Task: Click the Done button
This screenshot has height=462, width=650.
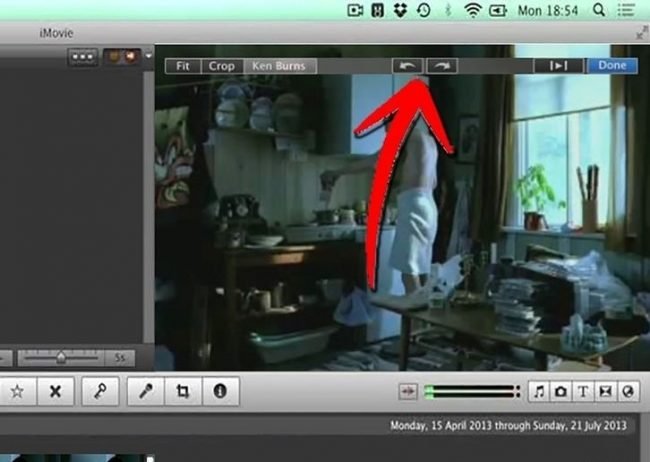Action: (x=612, y=66)
